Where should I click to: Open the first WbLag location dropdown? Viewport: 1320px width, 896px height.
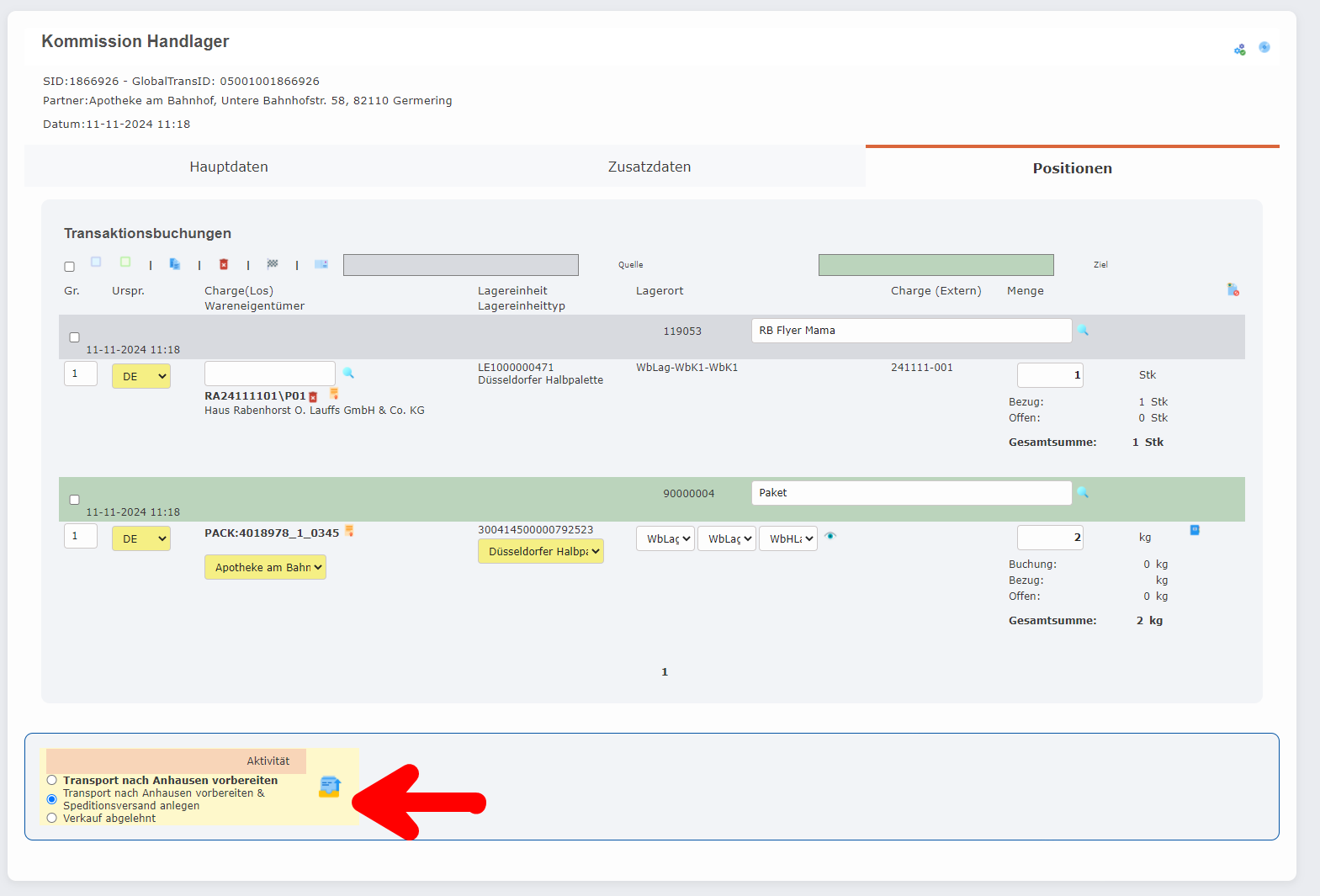[665, 538]
